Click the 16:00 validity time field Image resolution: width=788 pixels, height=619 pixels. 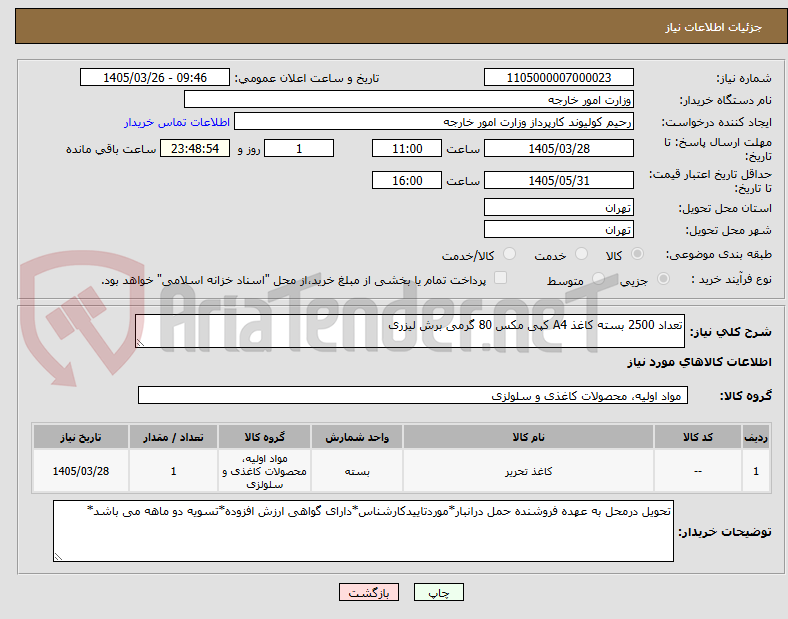pos(407,180)
